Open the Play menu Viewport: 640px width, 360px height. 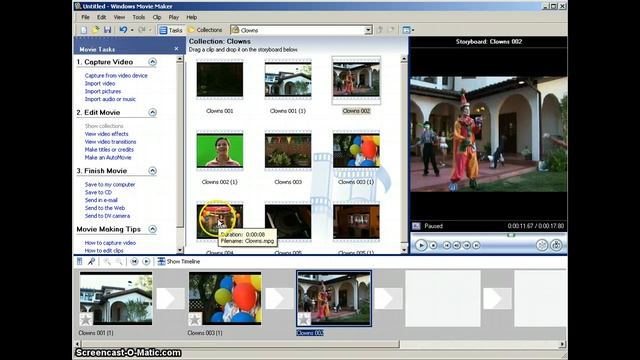click(173, 17)
